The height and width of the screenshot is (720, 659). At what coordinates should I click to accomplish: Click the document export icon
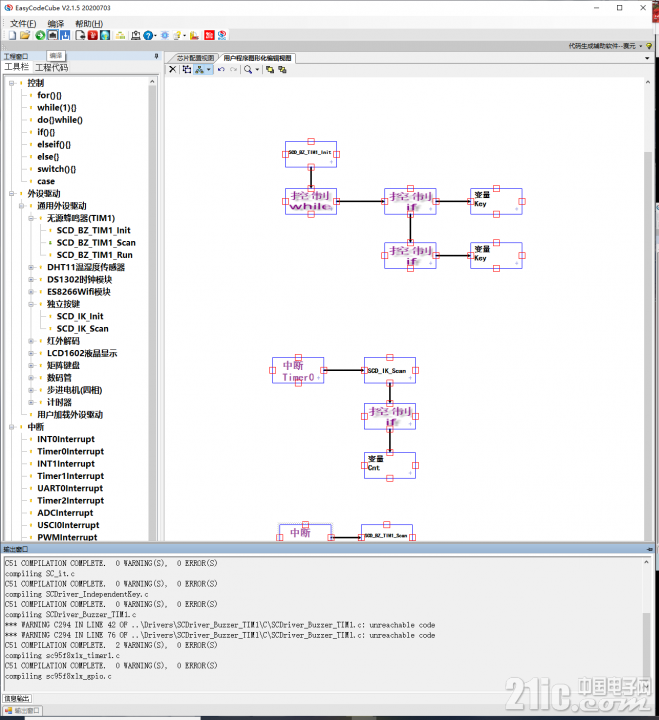point(80,35)
